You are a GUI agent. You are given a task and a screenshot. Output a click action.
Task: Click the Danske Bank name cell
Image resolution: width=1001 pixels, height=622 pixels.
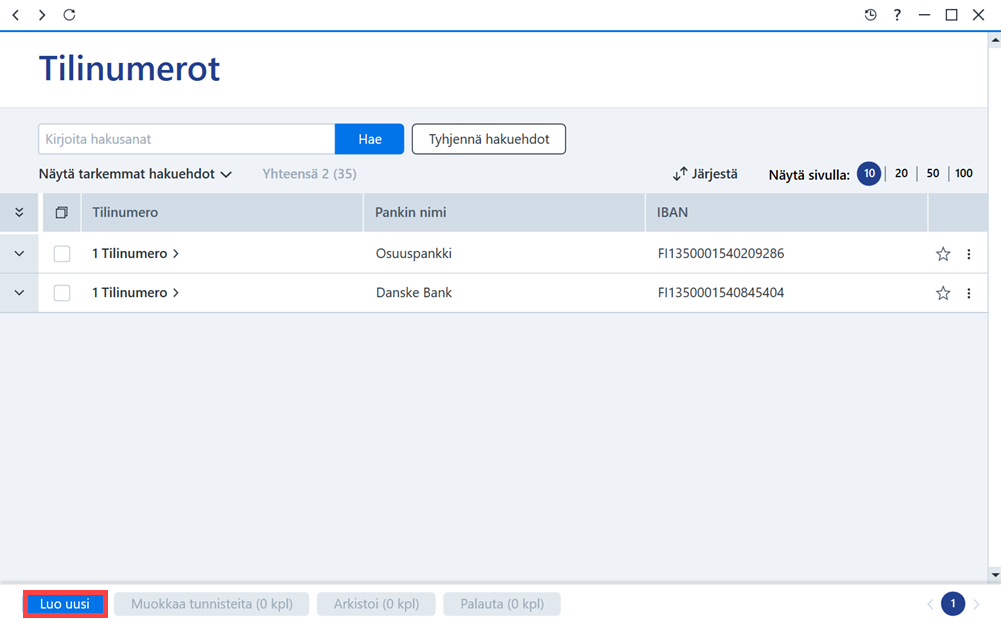click(x=414, y=292)
